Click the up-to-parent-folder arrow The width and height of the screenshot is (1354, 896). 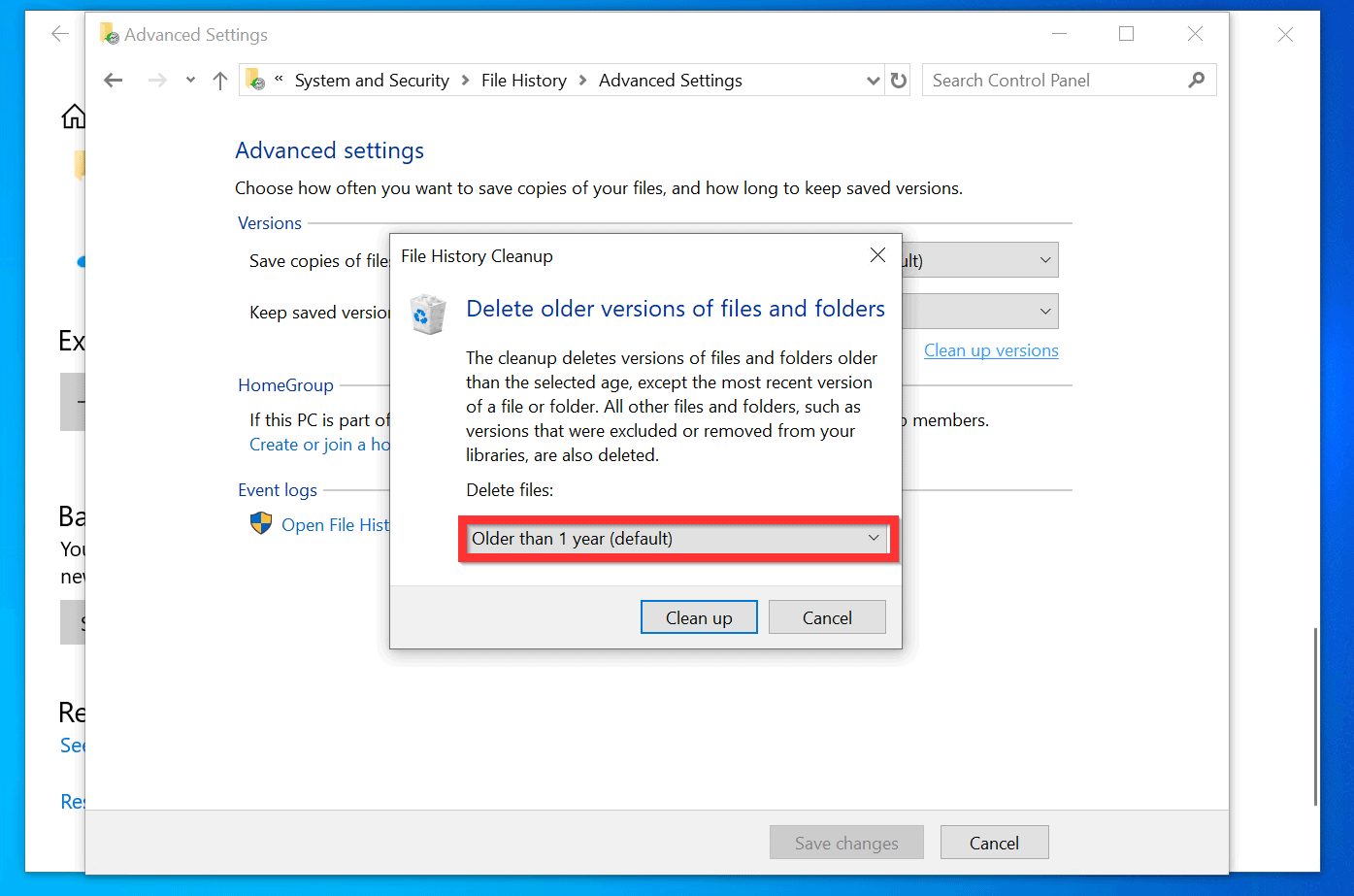[x=219, y=80]
